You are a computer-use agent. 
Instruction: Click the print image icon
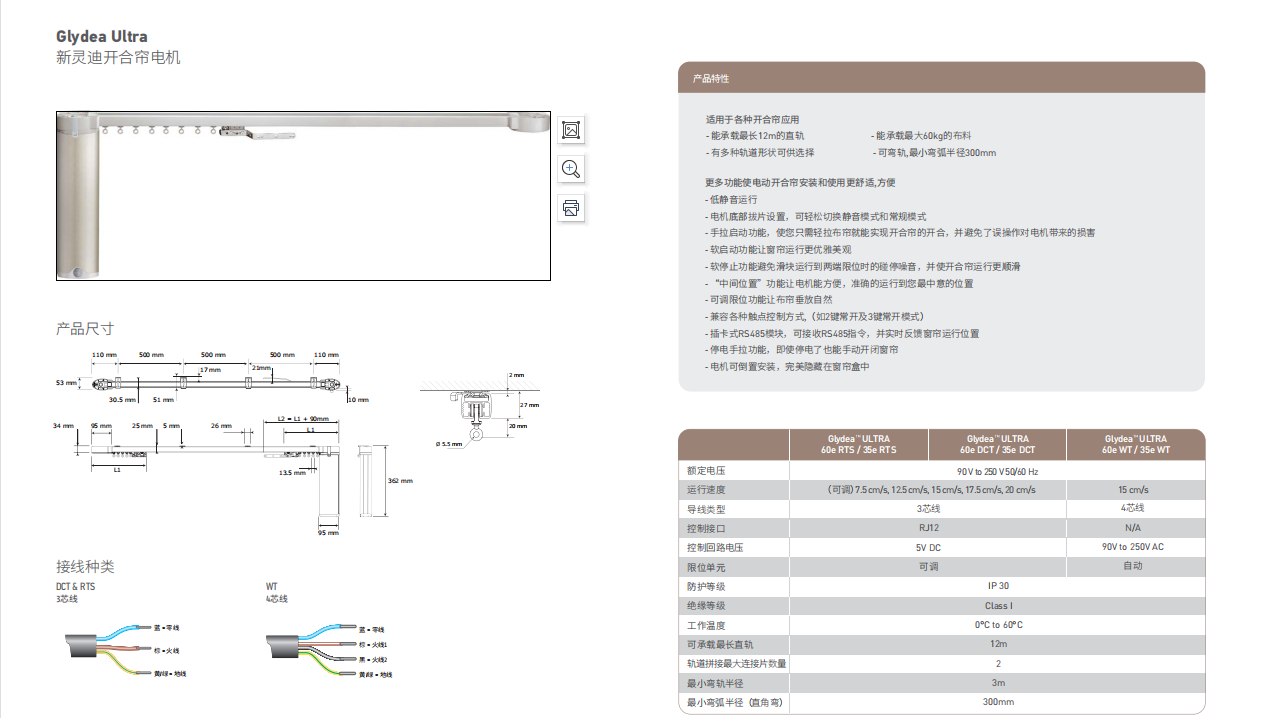pos(571,208)
